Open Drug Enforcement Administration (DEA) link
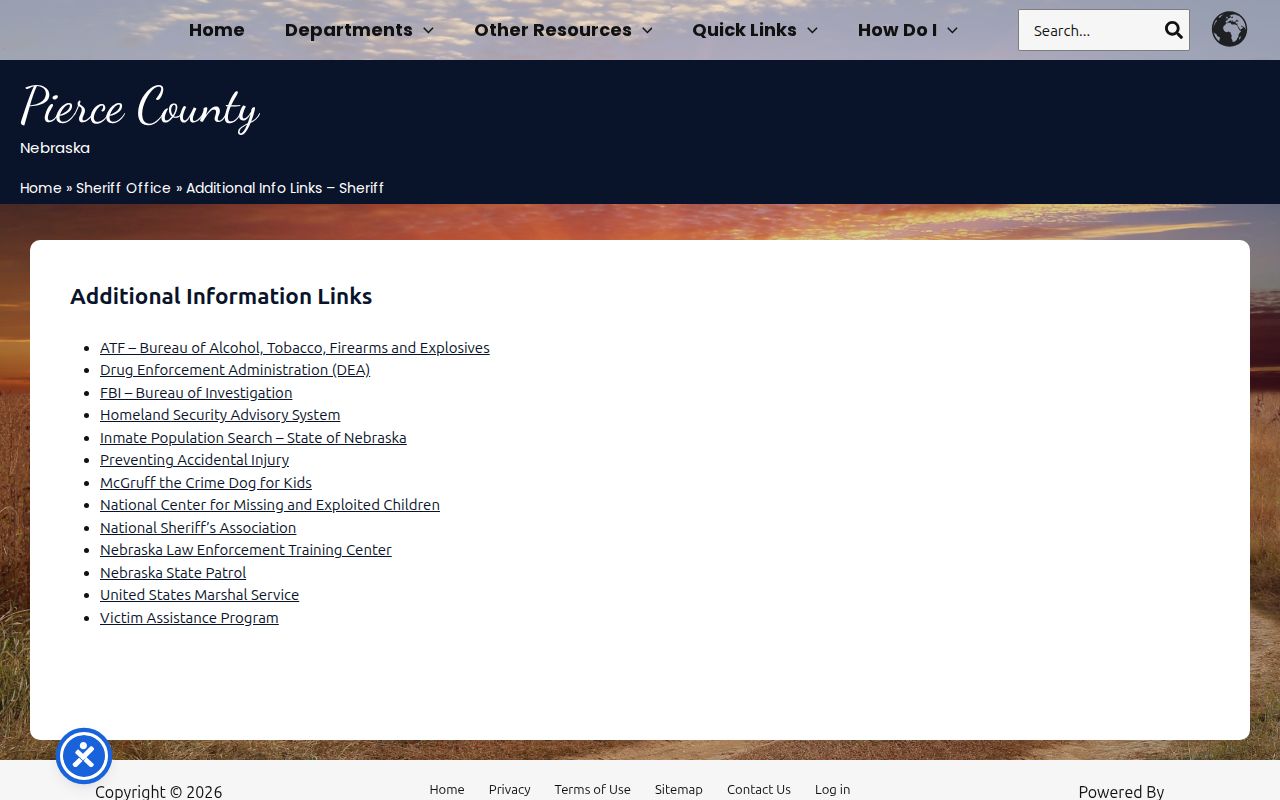Viewport: 1280px width, 800px height. pos(235,370)
